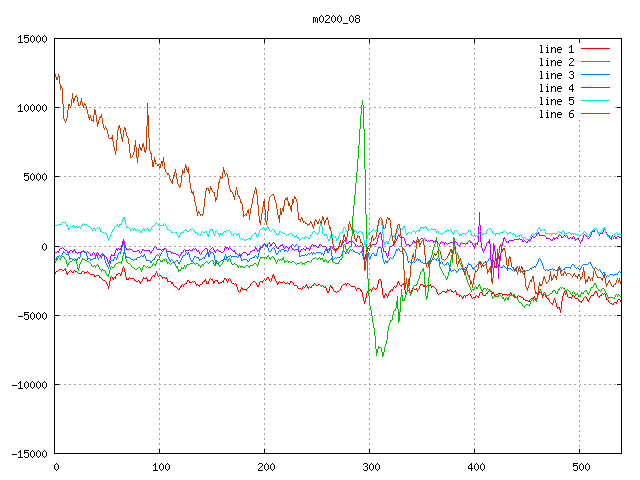640x480 pixels.
Task: Click the top of the tall green peak
Action: 362,101
